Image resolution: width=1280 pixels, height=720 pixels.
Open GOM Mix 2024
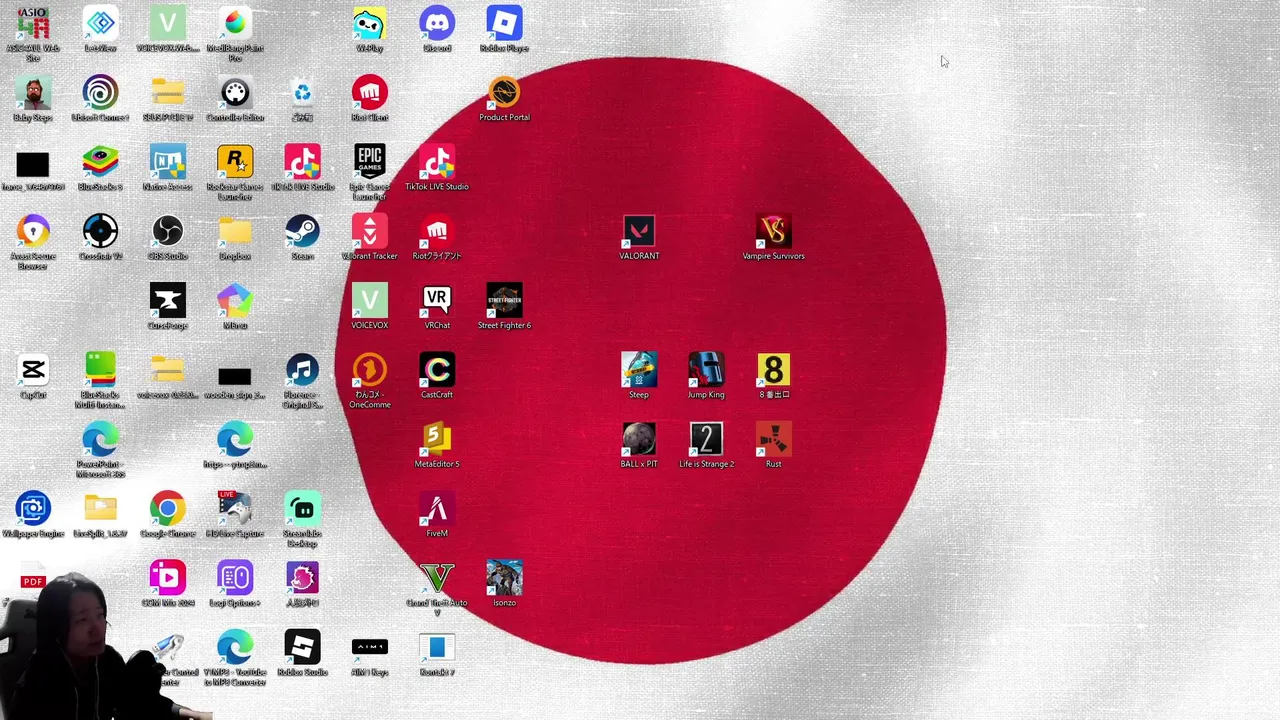point(167,578)
